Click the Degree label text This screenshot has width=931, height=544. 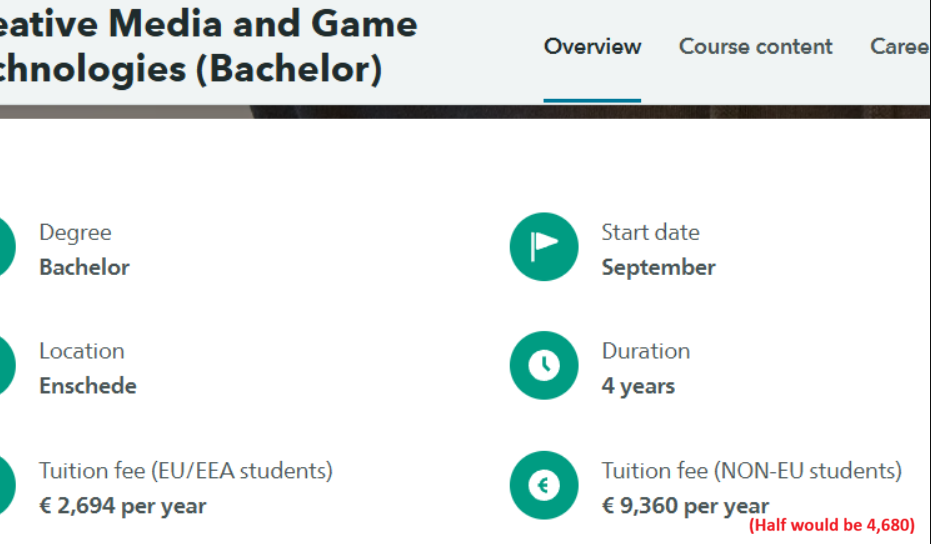(x=75, y=233)
